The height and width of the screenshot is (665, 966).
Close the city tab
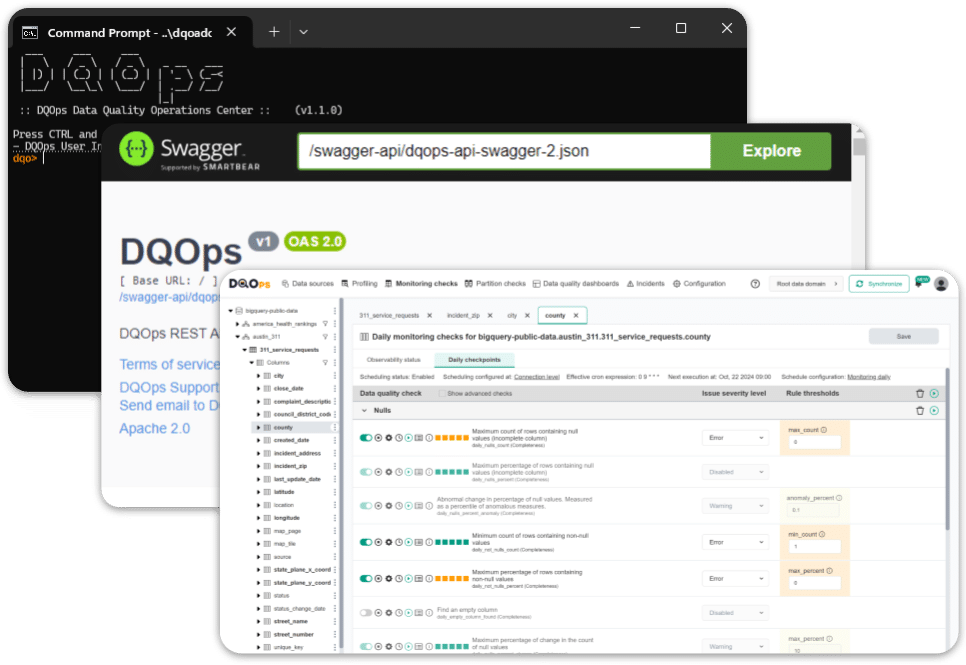coord(527,316)
